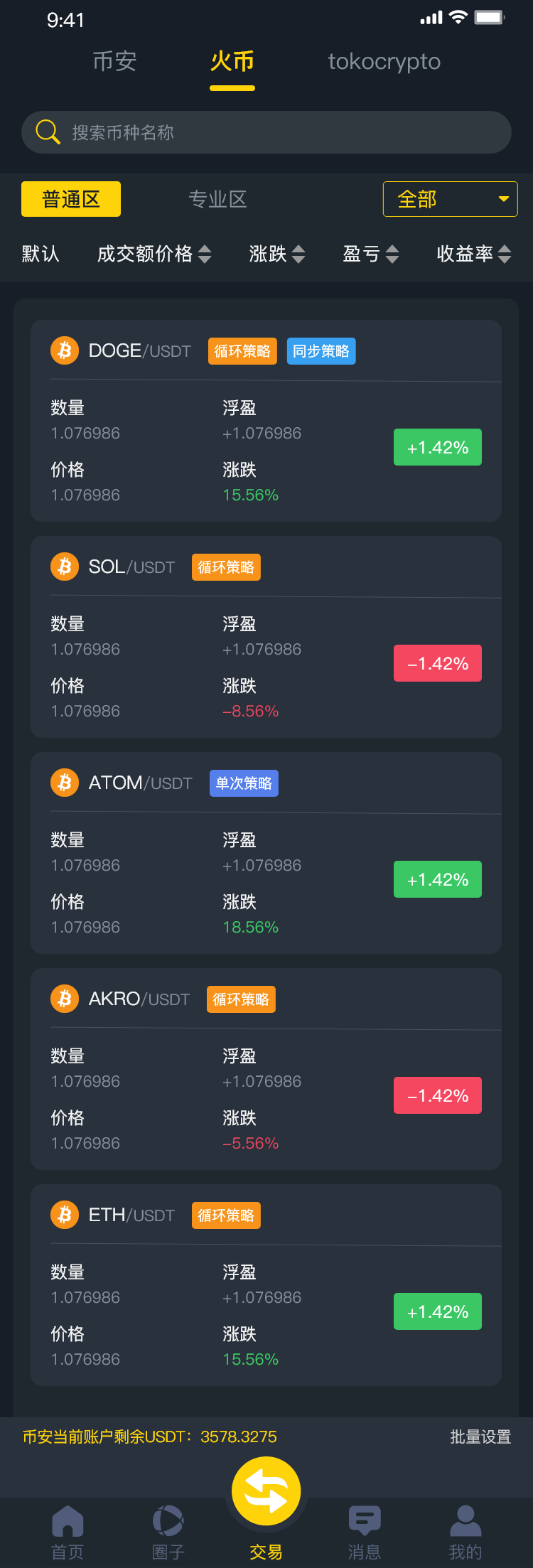Tap the search magnifier icon

[x=48, y=132]
